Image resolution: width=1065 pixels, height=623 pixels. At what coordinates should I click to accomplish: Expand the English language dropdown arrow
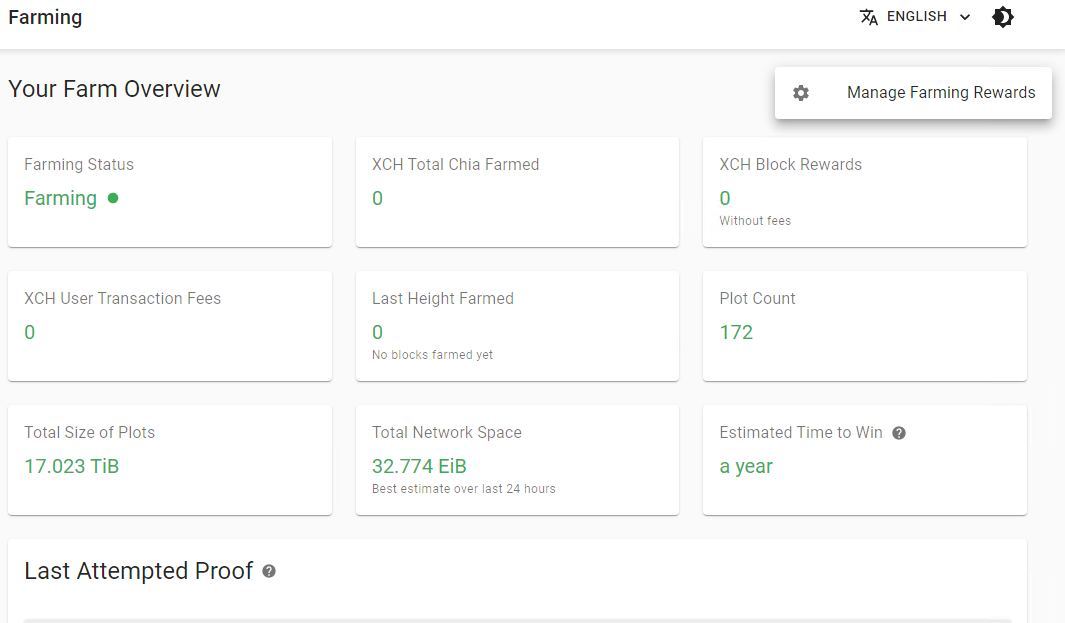point(964,17)
